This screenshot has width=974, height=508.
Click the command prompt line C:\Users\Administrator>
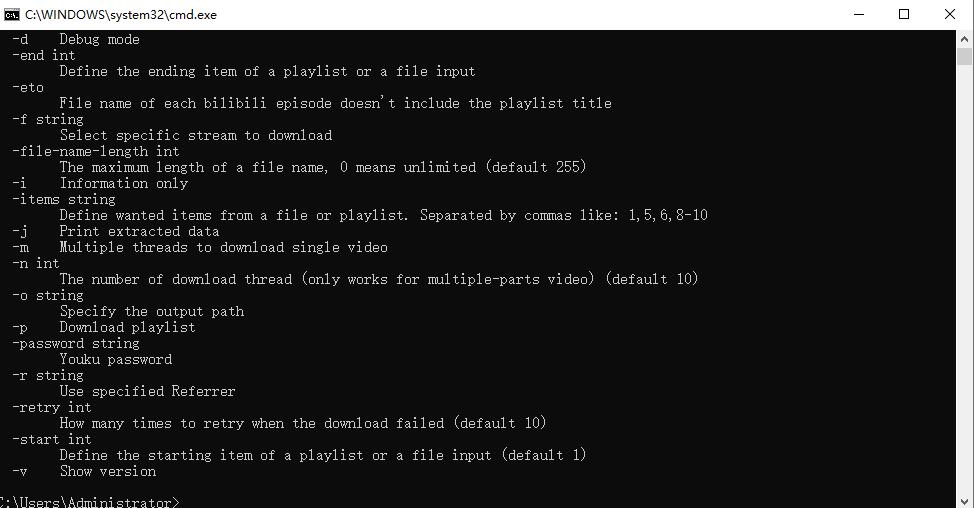pyautogui.click(x=88, y=502)
